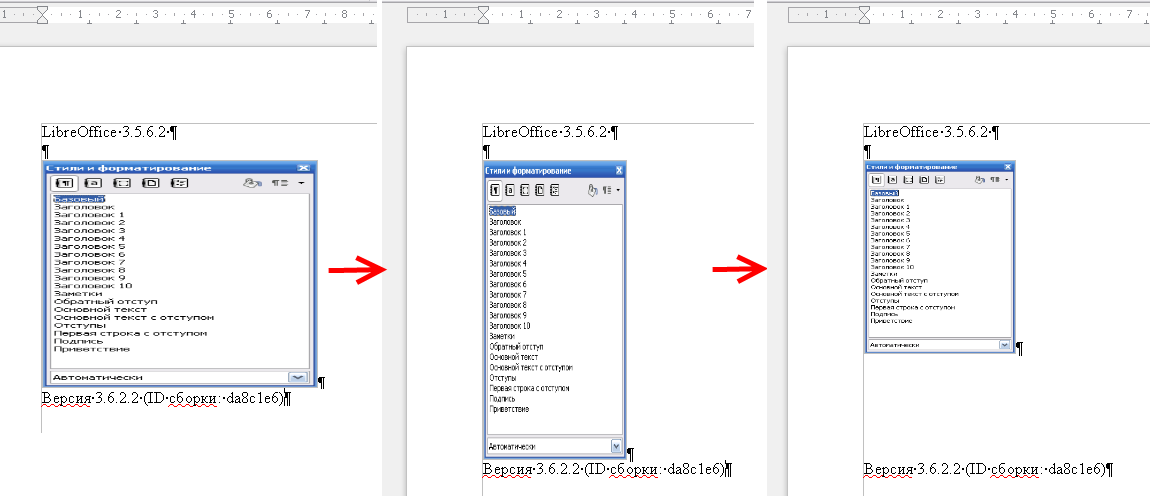Screen dimensions: 1150x496
Task: Select Заголовок 9 in tall stretched Styles panel
Action: (508, 315)
